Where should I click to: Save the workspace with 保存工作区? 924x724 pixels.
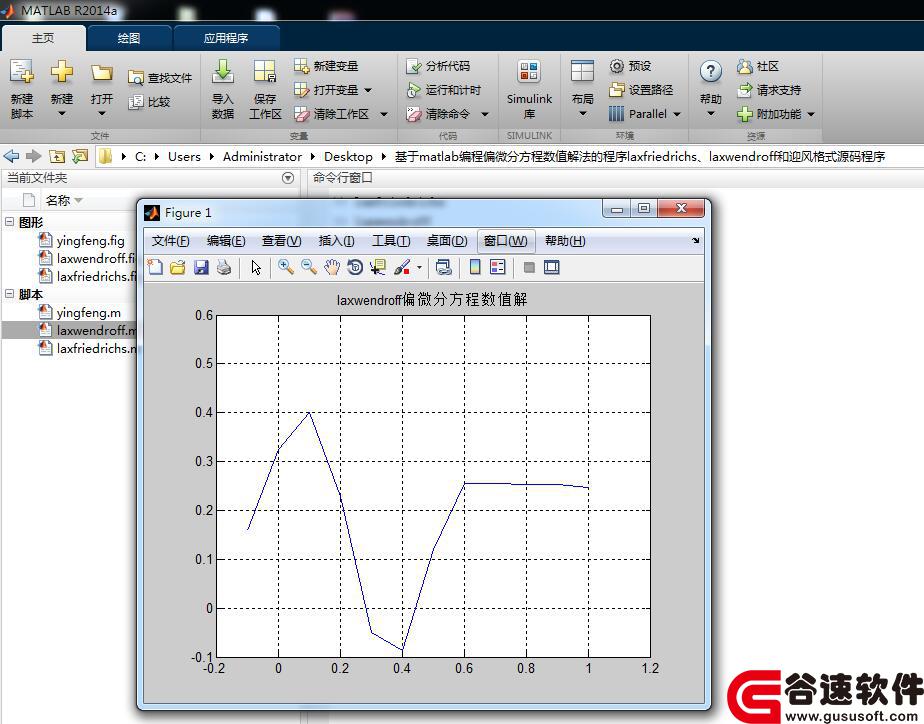click(x=265, y=88)
